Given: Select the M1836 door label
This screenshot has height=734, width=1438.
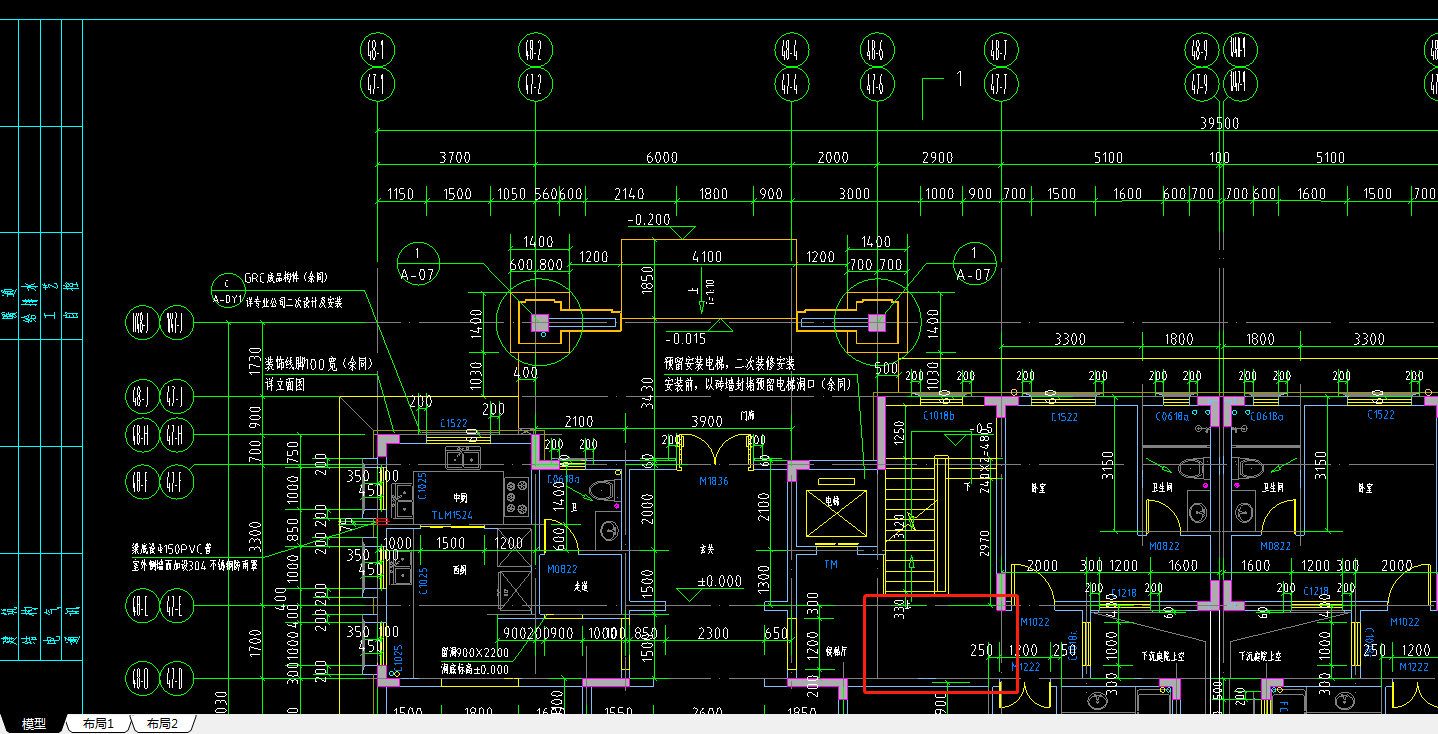Looking at the screenshot, I should pyautogui.click(x=714, y=481).
